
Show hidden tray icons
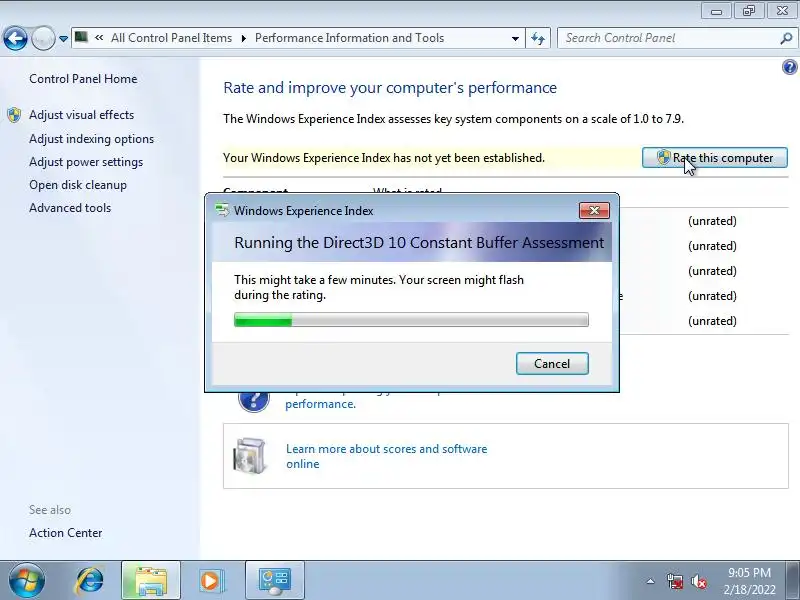651,581
